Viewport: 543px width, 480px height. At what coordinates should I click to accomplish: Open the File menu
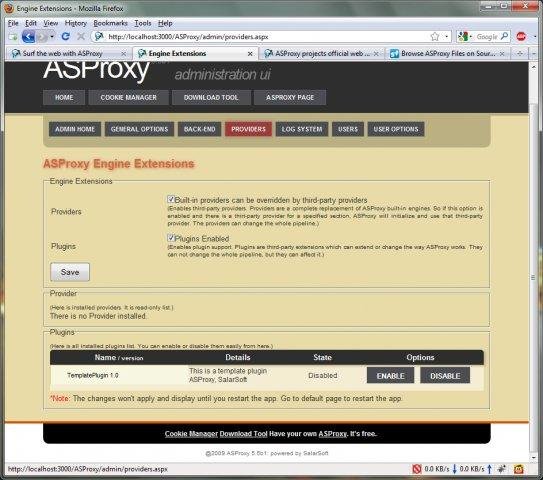[x=13, y=23]
